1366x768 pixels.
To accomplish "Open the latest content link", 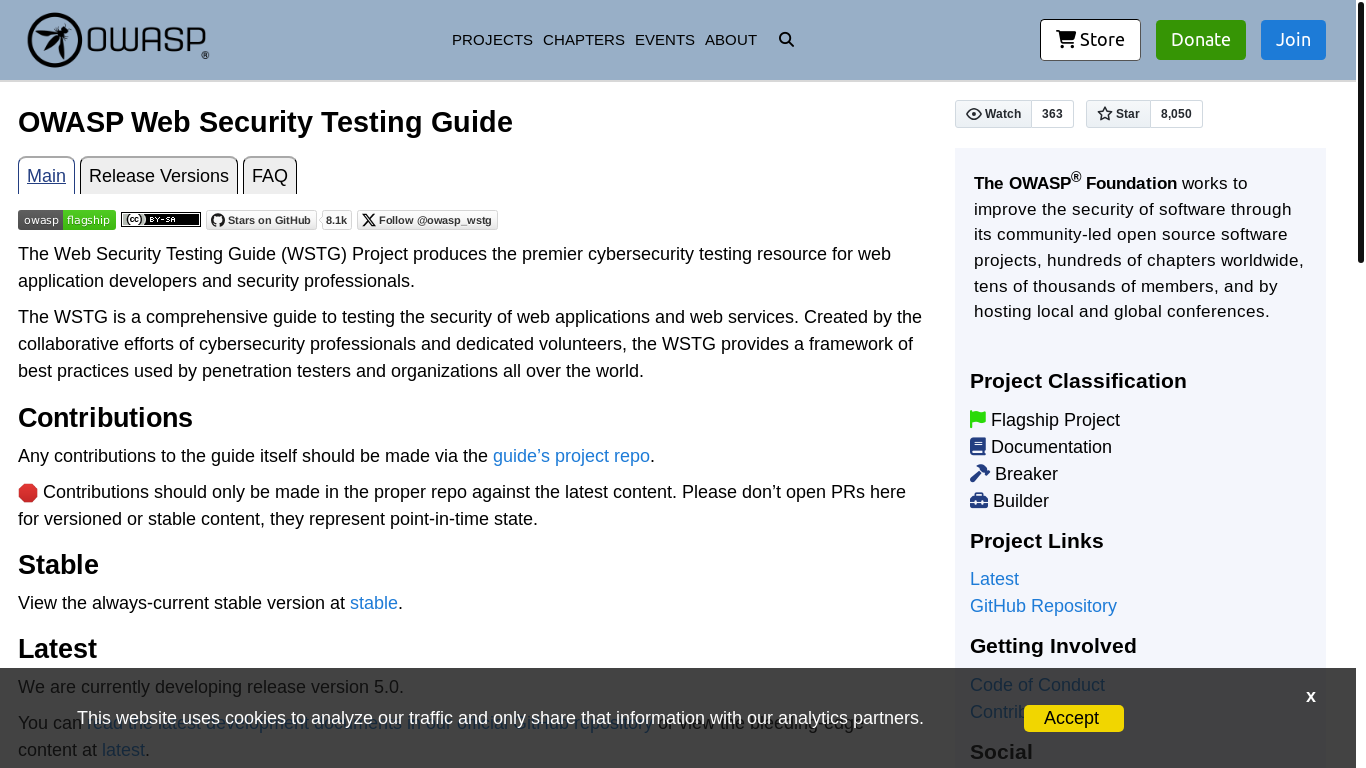I will pos(123,749).
